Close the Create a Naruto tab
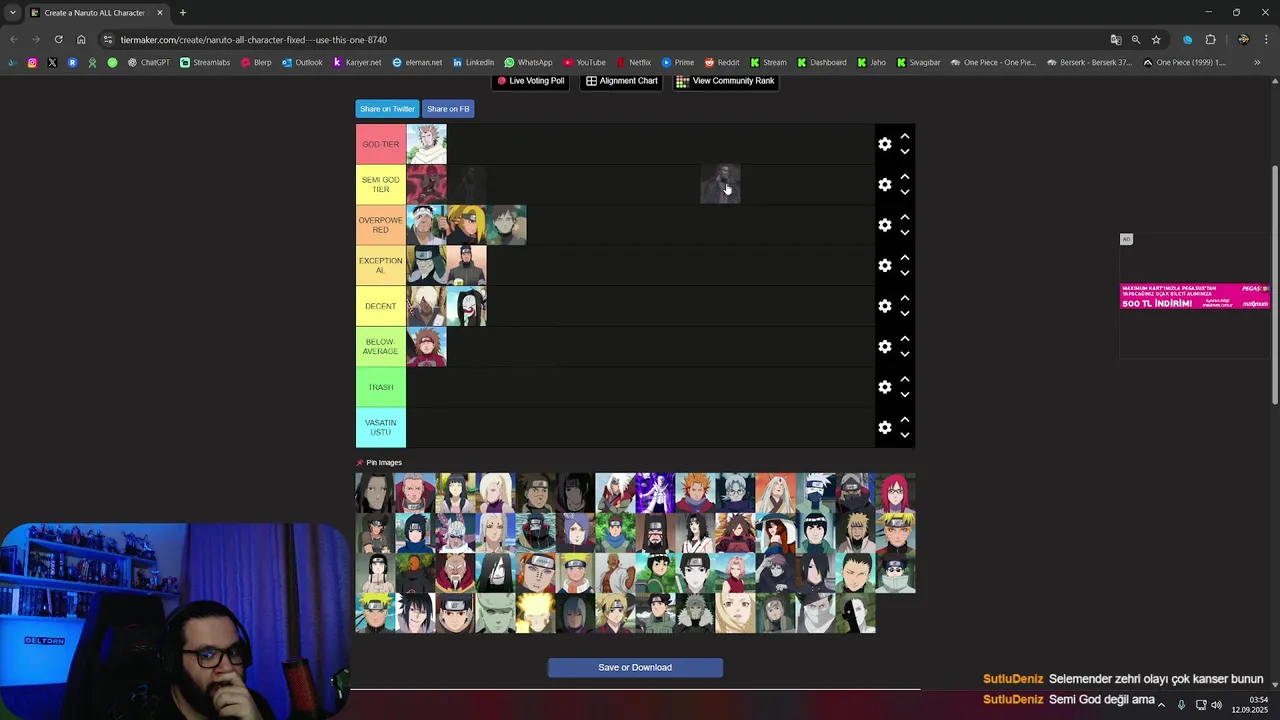The image size is (1280, 720). click(x=159, y=13)
